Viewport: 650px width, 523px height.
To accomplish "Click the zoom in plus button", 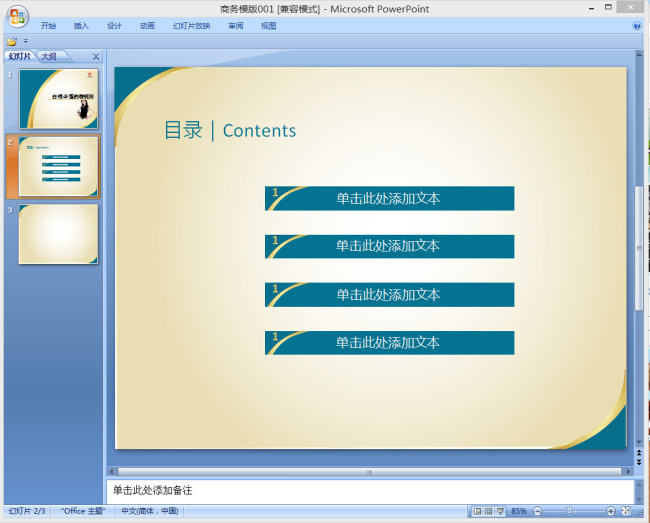I will tap(610, 511).
